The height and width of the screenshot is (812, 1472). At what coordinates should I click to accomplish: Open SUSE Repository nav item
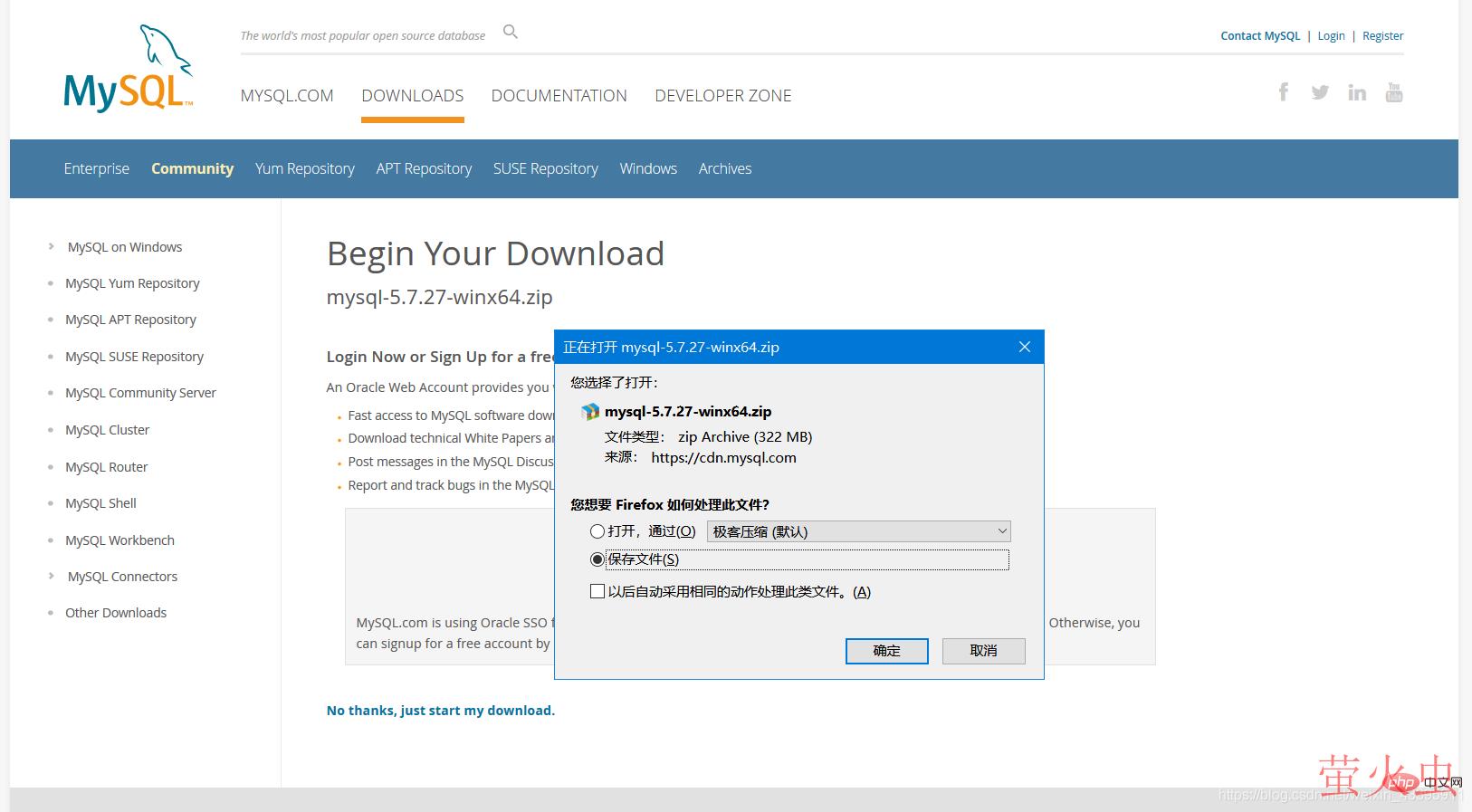[546, 168]
